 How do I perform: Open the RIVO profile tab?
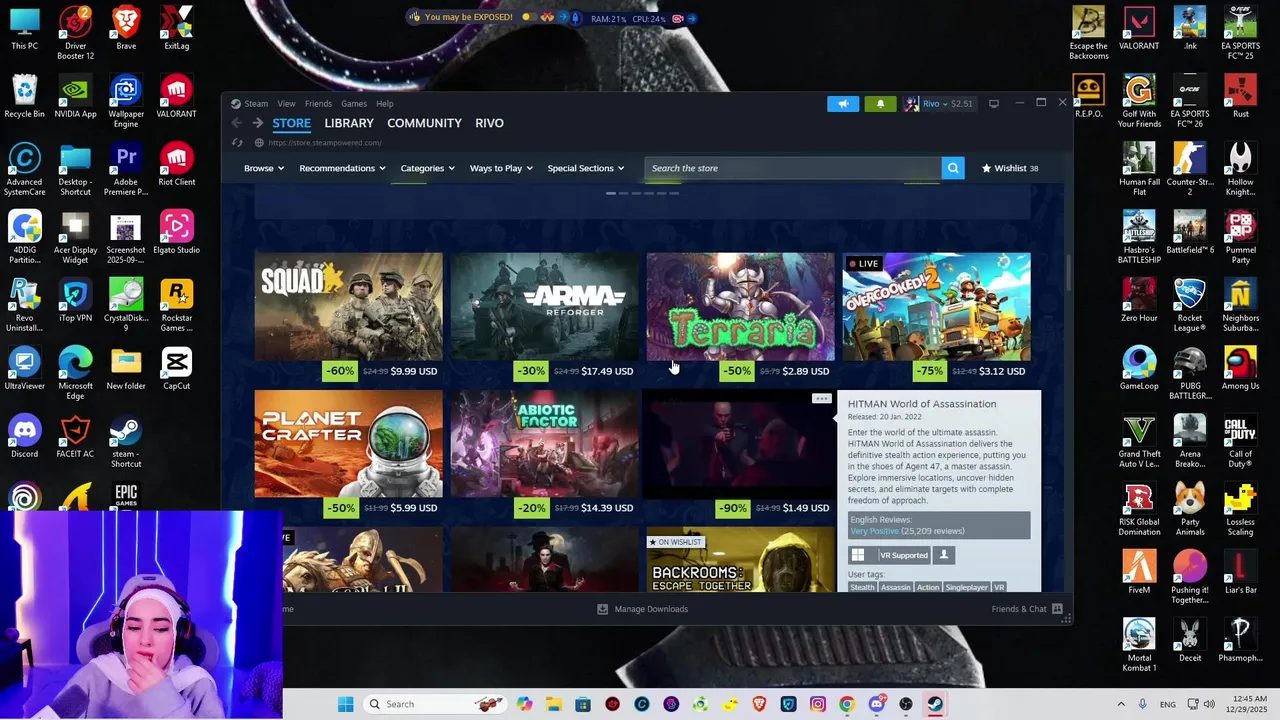tap(489, 123)
